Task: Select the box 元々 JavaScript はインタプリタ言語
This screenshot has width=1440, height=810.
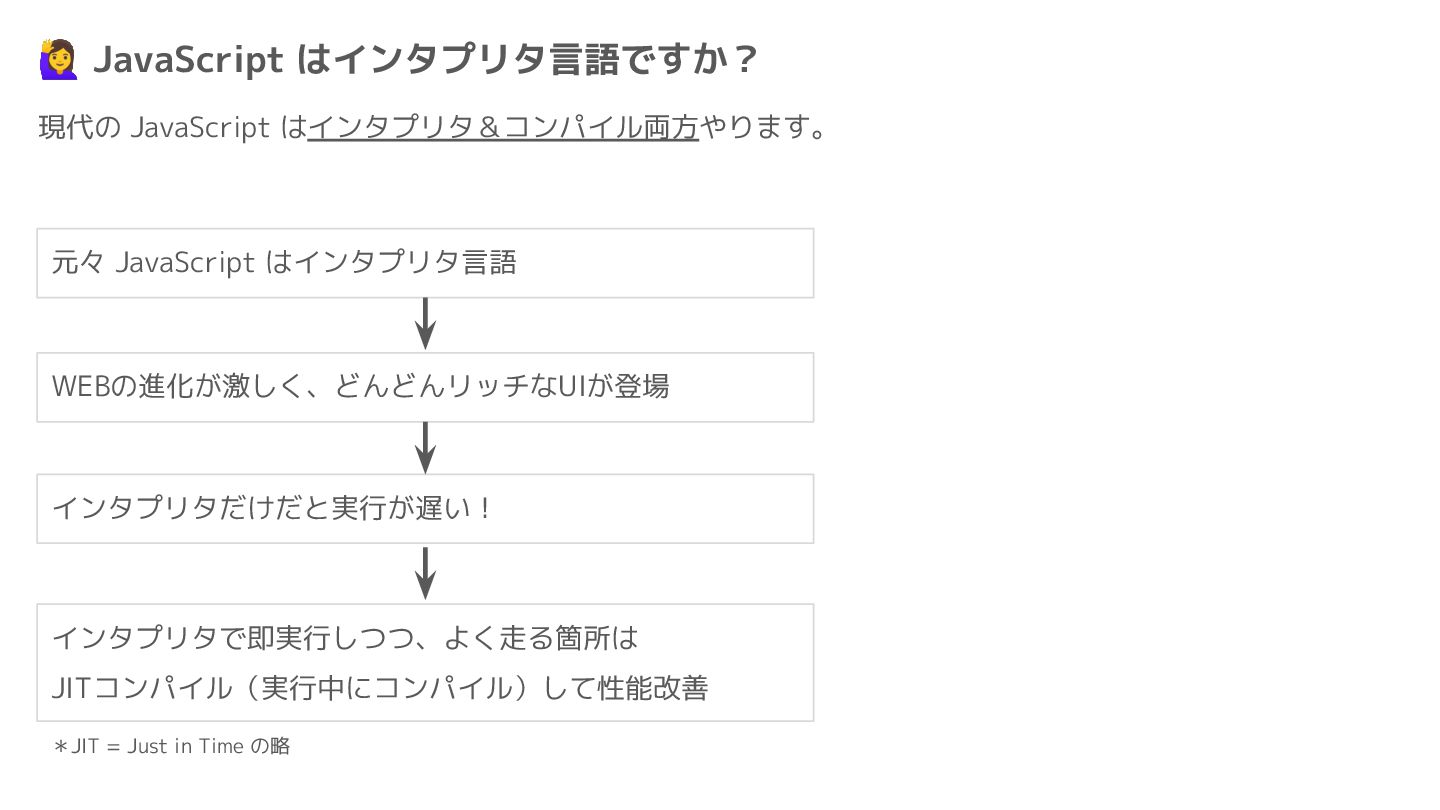Action: [x=425, y=263]
